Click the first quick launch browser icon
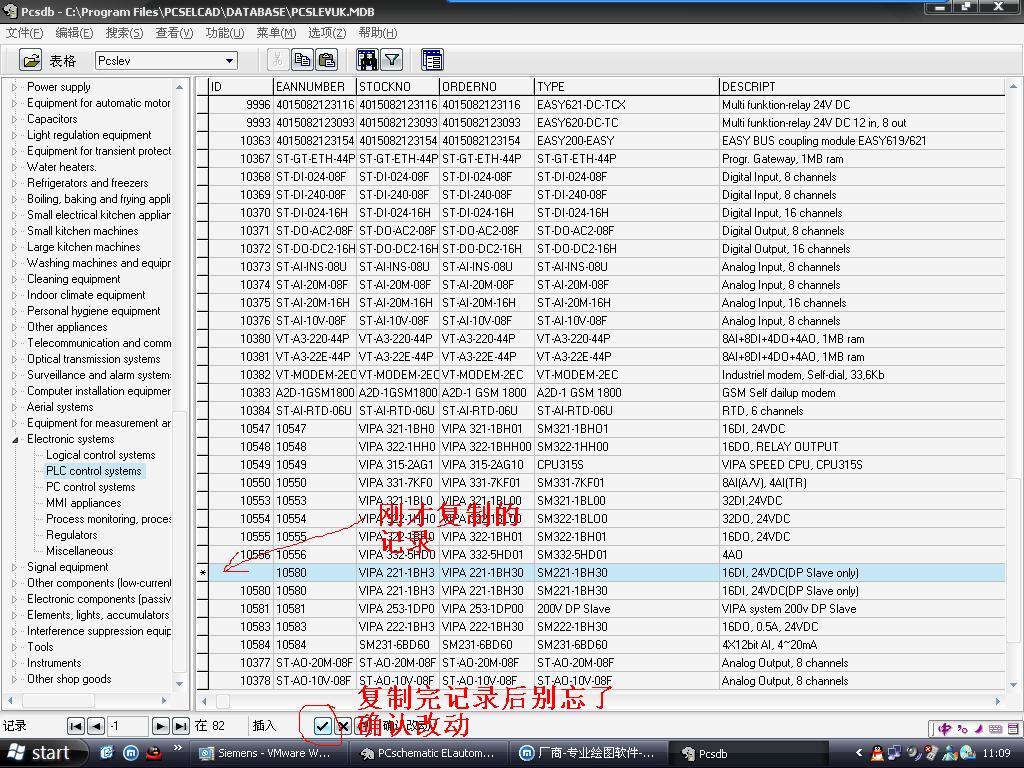Screen dimensions: 1024x768 (x=107, y=753)
